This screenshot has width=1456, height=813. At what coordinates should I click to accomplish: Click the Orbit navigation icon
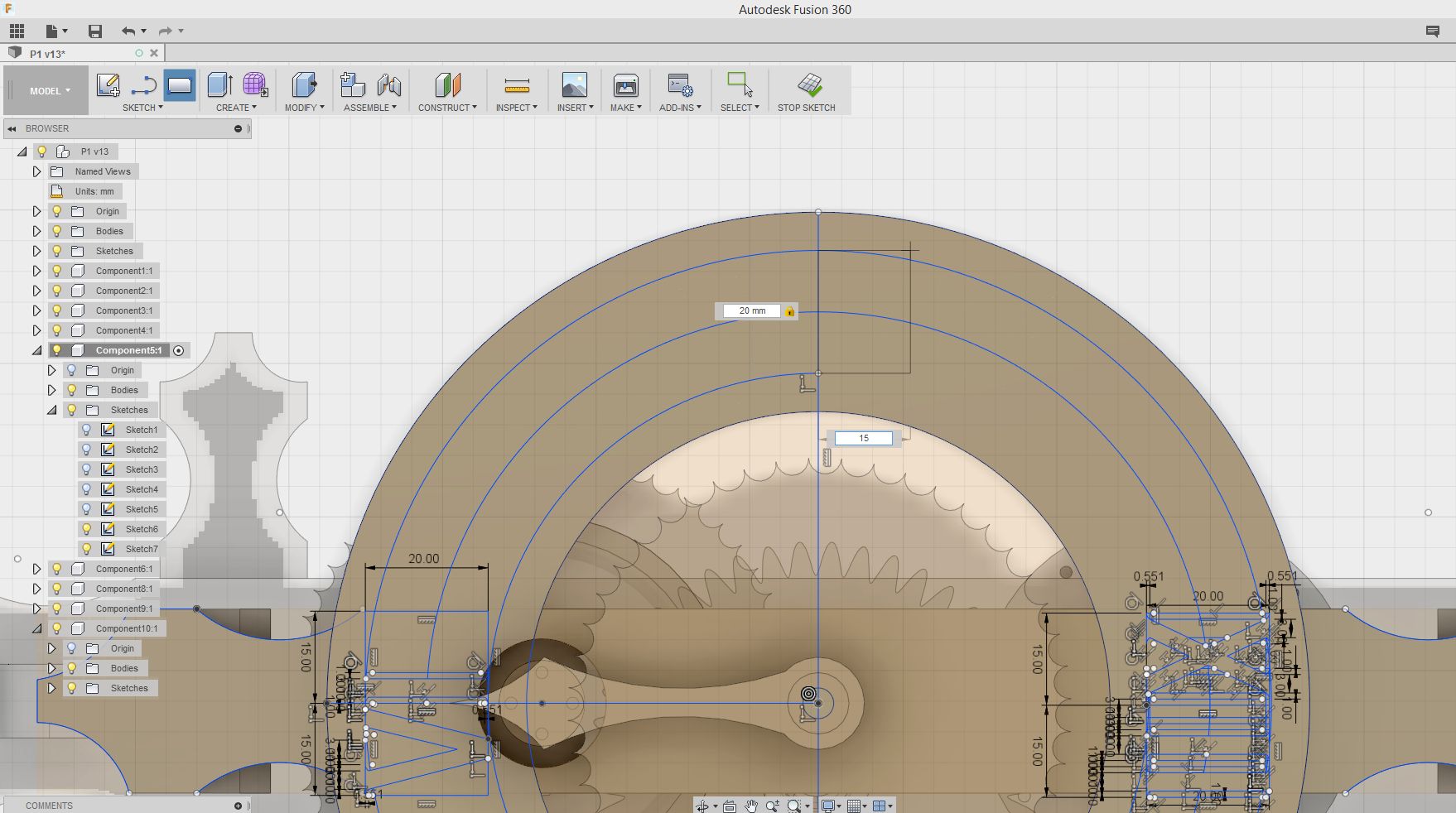coord(703,806)
